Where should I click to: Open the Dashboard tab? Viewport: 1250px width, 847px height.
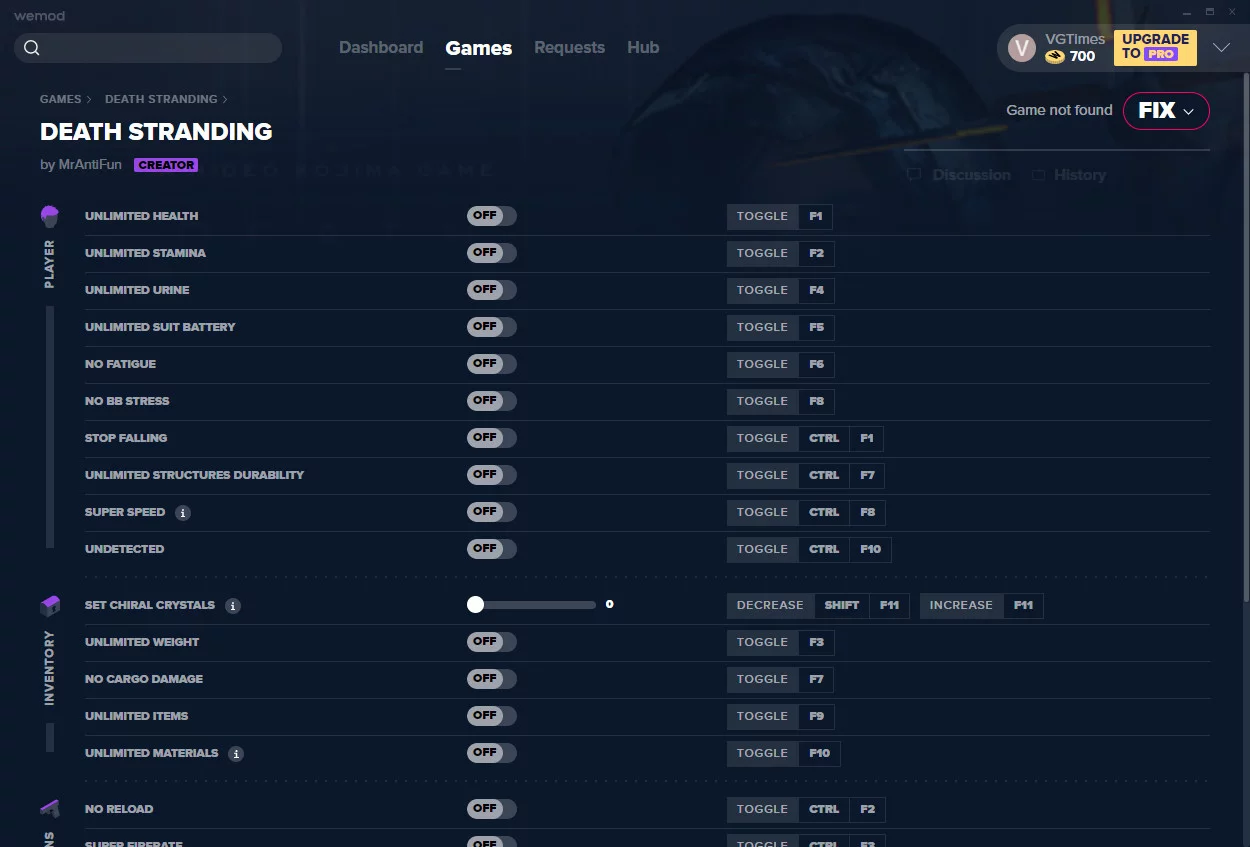tap(381, 48)
